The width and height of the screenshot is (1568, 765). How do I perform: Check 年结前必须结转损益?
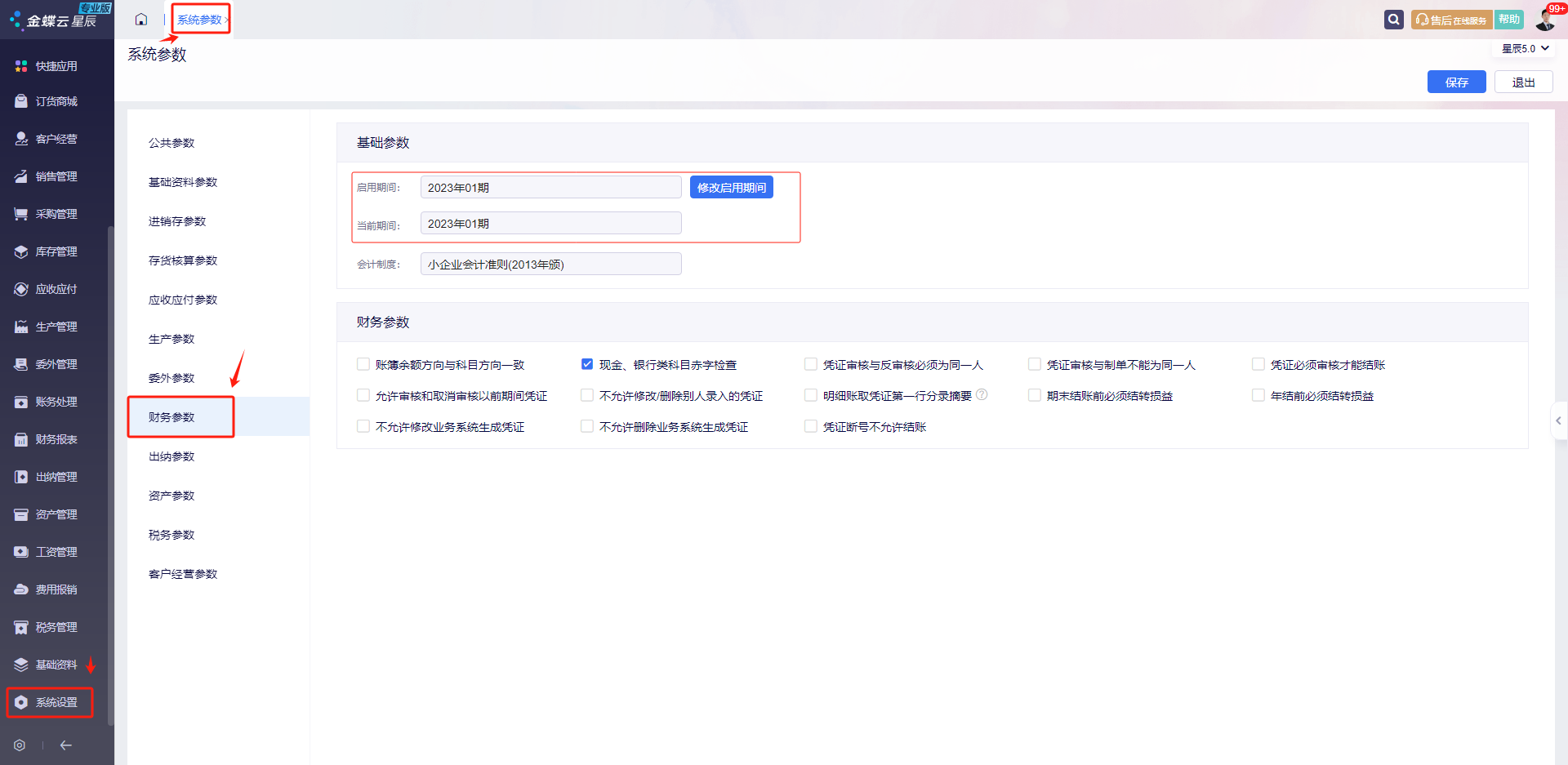(x=1258, y=395)
